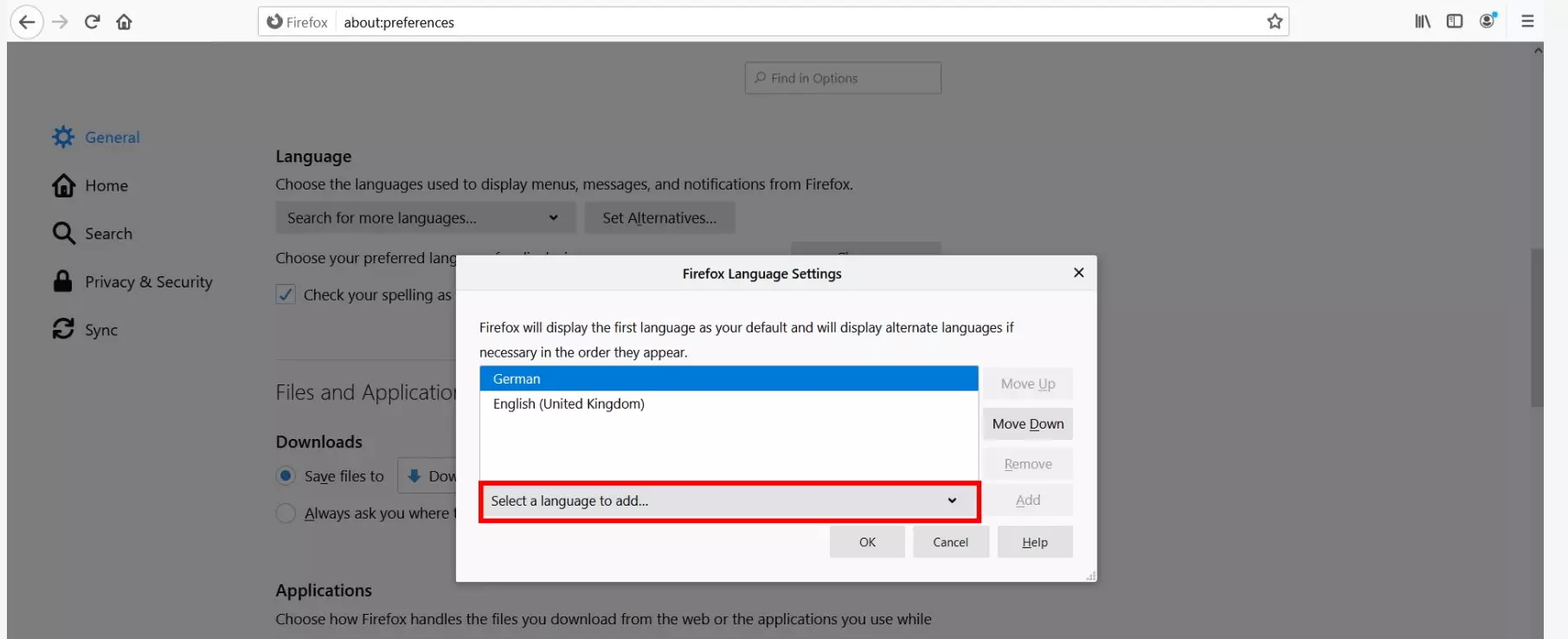Open the Library icon in the toolbar
Image resolution: width=1568 pixels, height=639 pixels.
pos(1423,22)
